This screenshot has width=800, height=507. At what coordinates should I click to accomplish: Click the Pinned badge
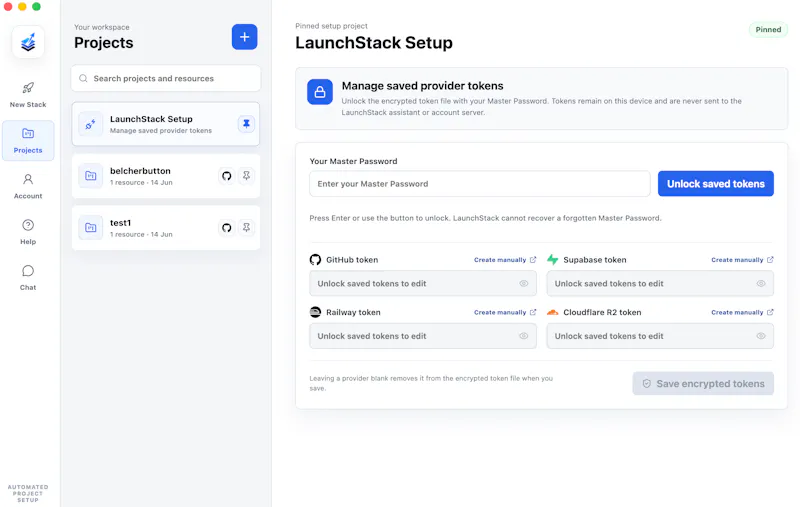[x=768, y=30]
